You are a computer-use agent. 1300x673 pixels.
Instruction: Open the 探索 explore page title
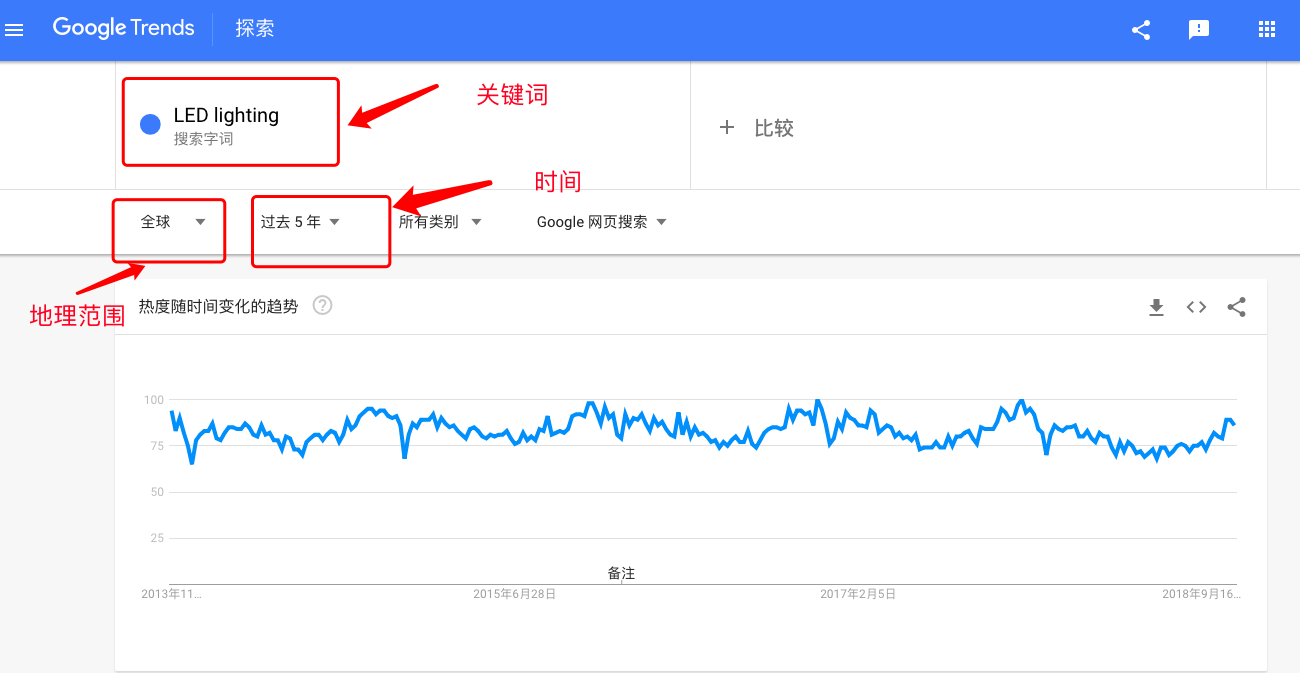coord(255,29)
